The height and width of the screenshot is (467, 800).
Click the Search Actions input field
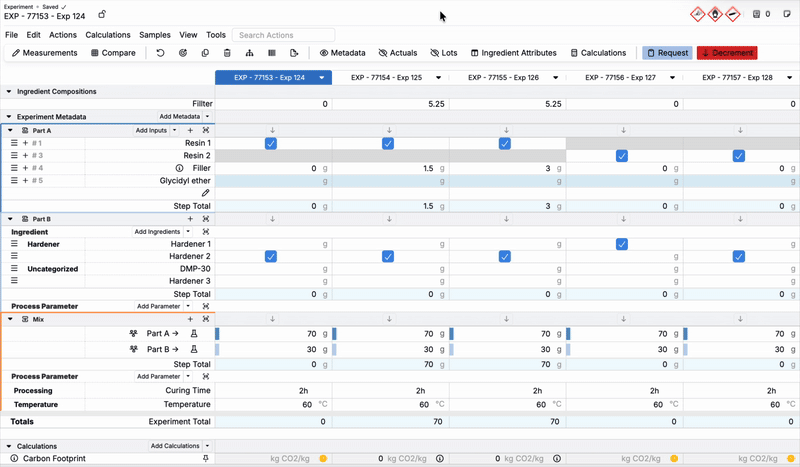[x=284, y=35]
